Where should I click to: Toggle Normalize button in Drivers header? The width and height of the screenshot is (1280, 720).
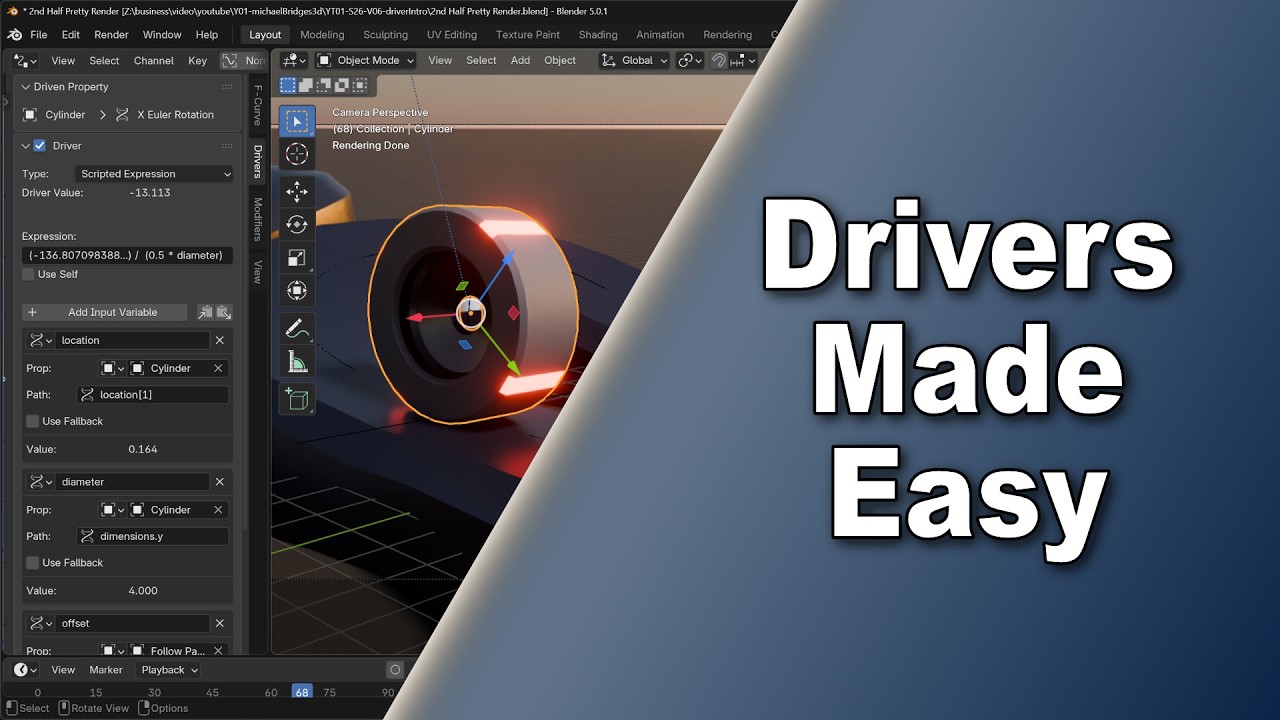click(x=242, y=61)
